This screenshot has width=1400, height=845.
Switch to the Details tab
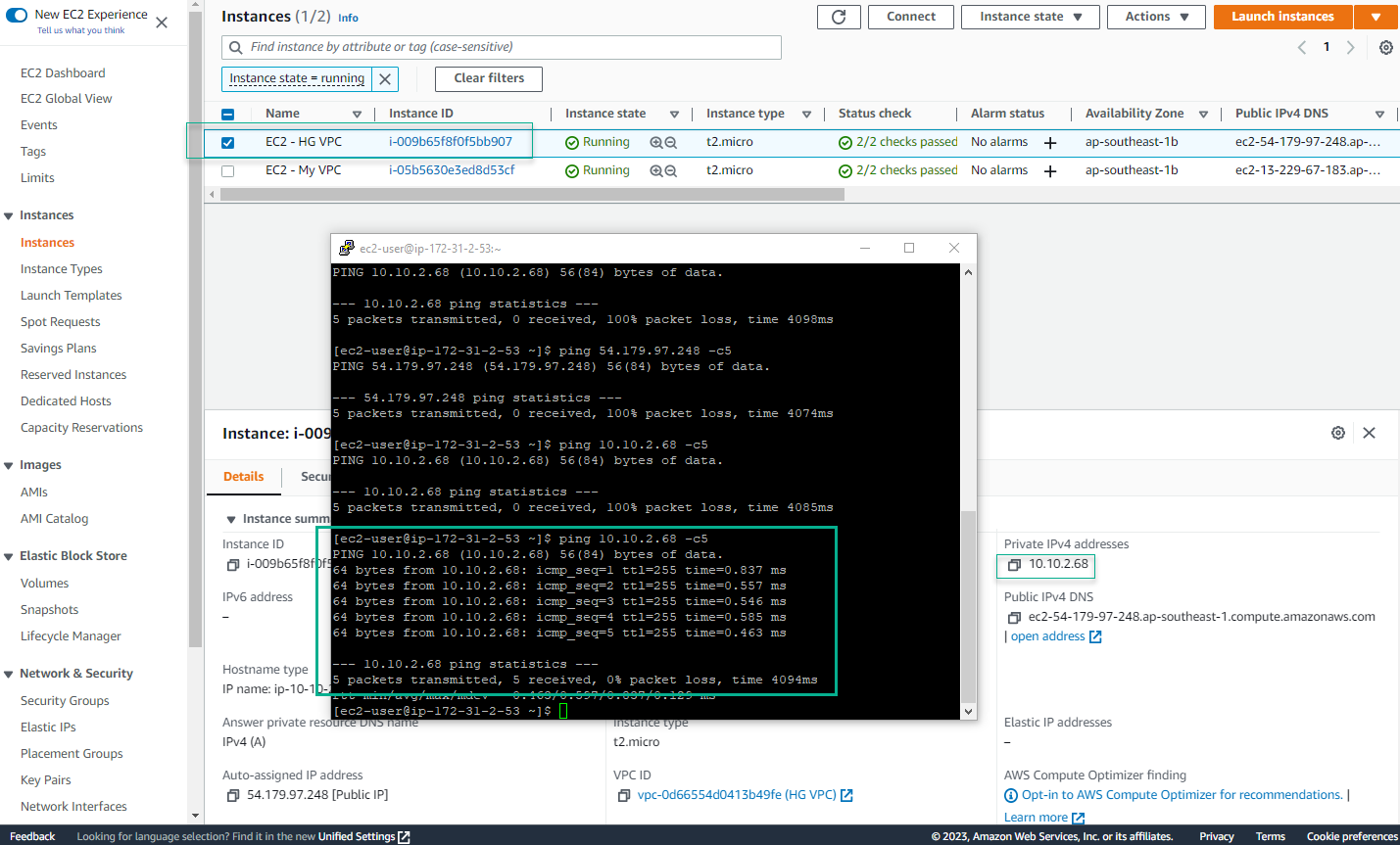pos(243,477)
